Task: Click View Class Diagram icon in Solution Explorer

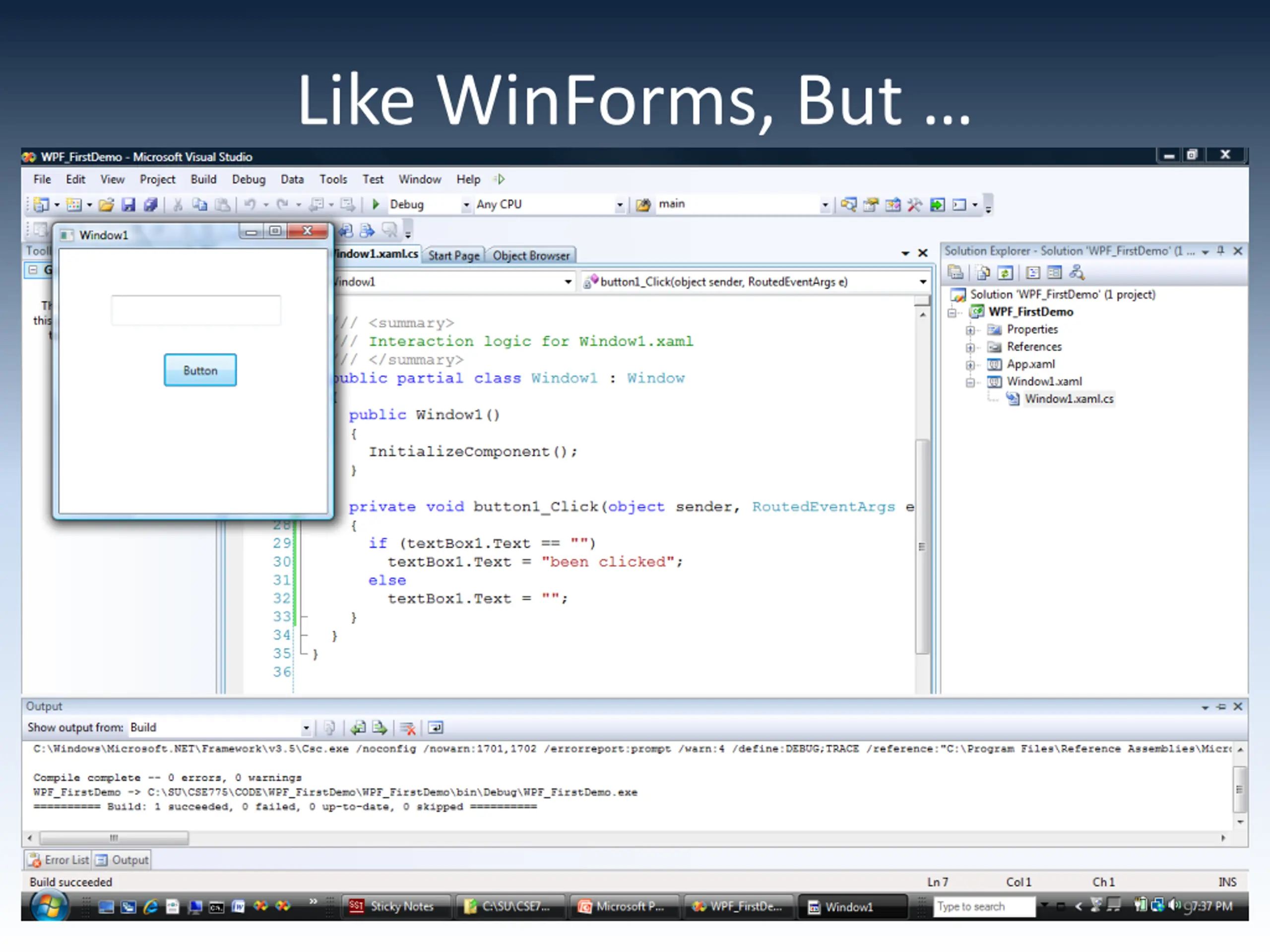Action: point(1077,272)
